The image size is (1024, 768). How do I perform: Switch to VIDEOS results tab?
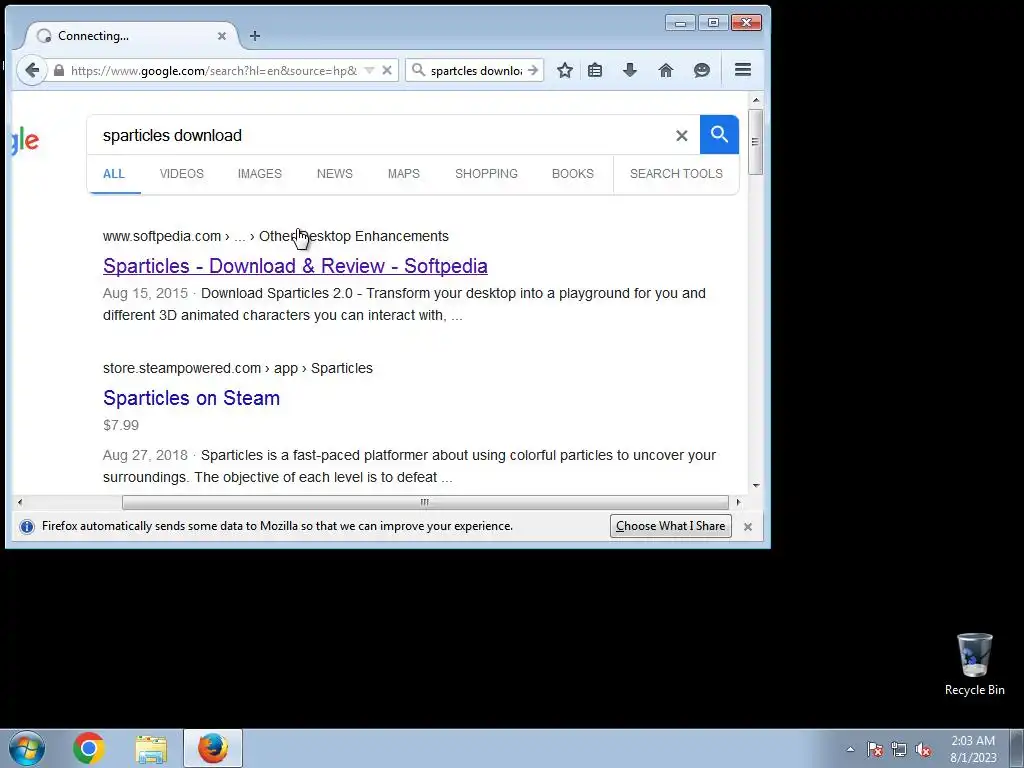182,174
